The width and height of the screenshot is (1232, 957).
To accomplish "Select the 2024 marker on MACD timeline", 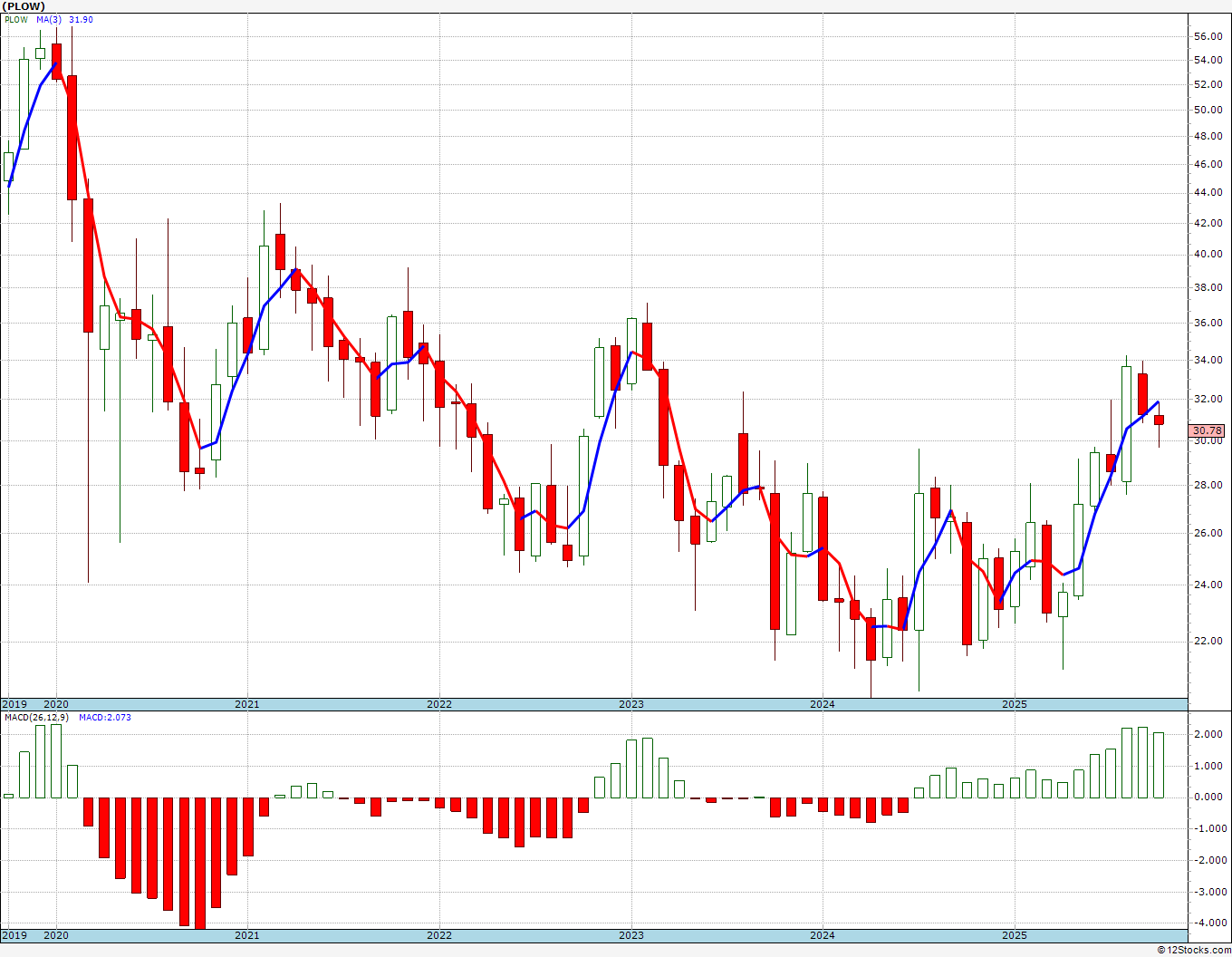I will [823, 935].
